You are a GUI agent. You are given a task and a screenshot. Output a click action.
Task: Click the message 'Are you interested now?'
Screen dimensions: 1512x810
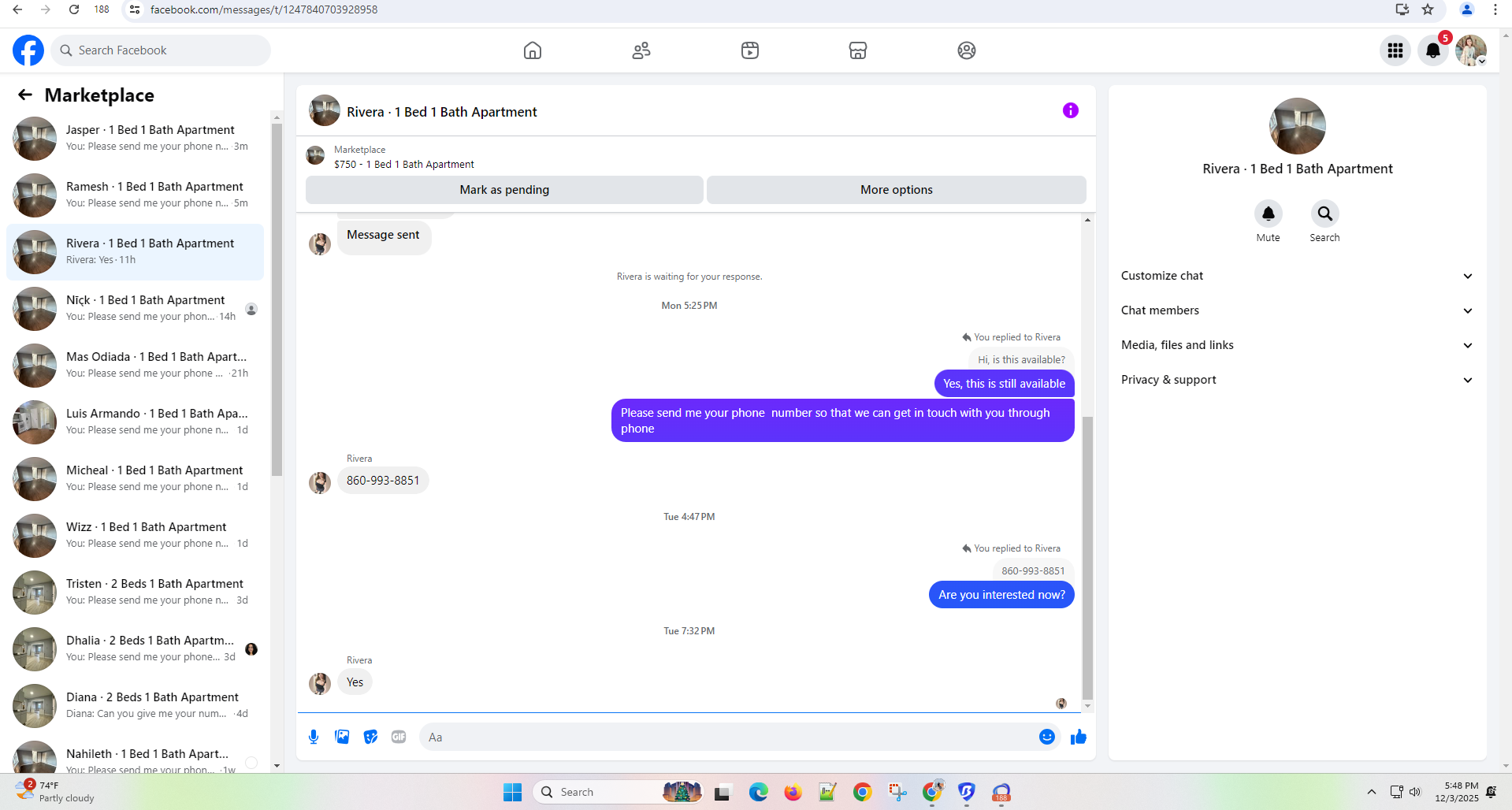(1001, 595)
